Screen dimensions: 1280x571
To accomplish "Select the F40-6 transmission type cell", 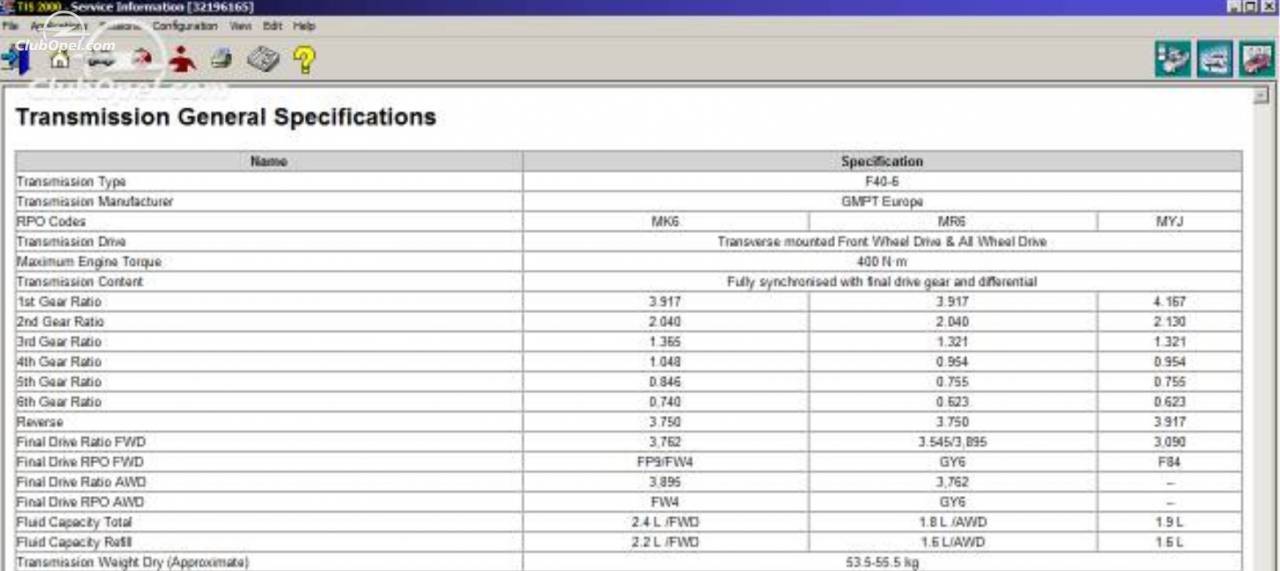I will coord(882,182).
